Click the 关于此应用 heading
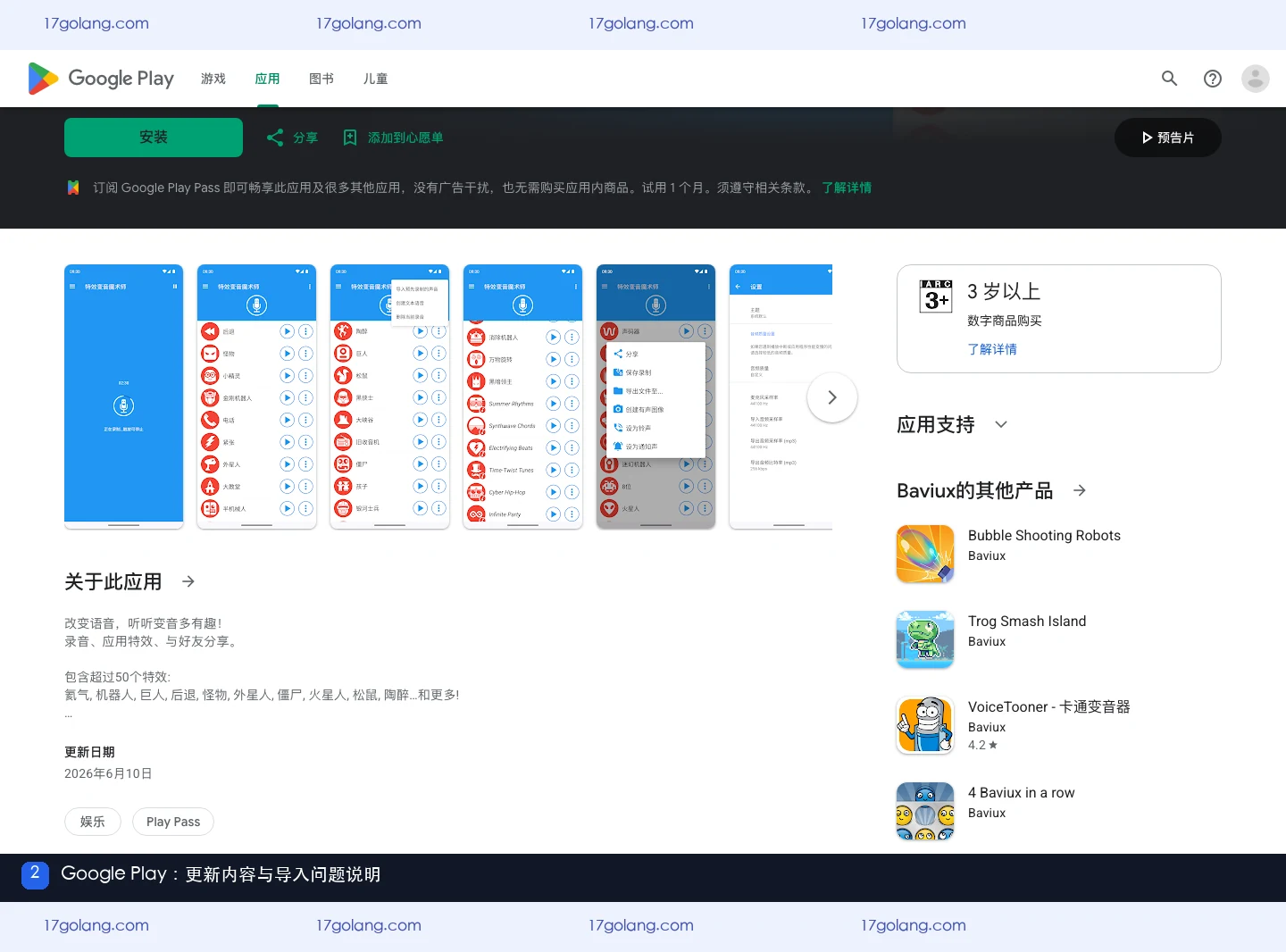The image size is (1286, 952). (x=113, y=581)
